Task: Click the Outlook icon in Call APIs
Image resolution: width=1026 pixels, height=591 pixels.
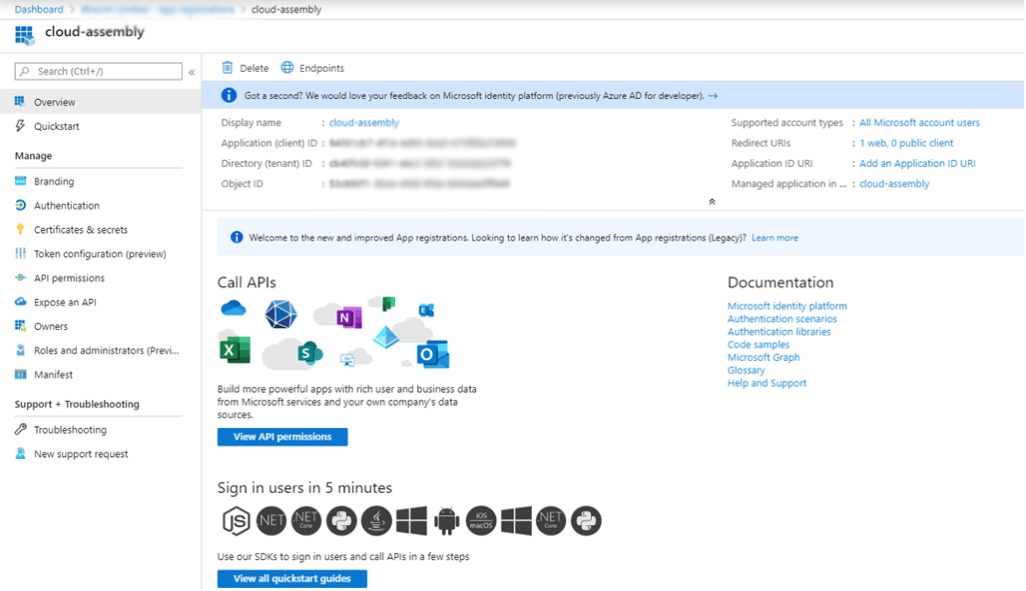Action: pos(433,355)
